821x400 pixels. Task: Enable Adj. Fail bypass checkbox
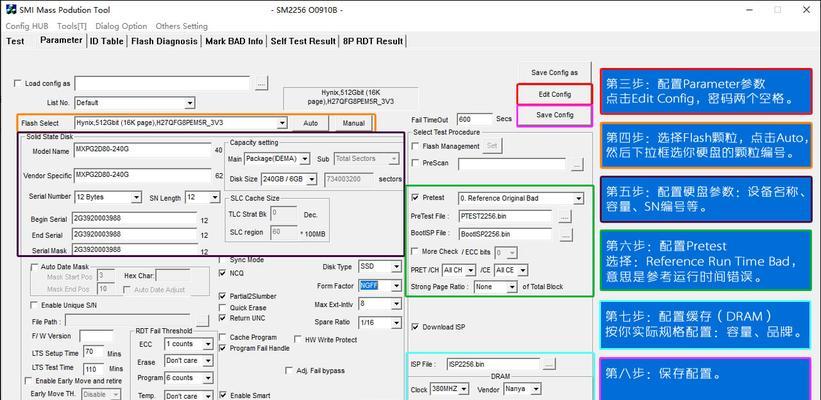point(289,371)
